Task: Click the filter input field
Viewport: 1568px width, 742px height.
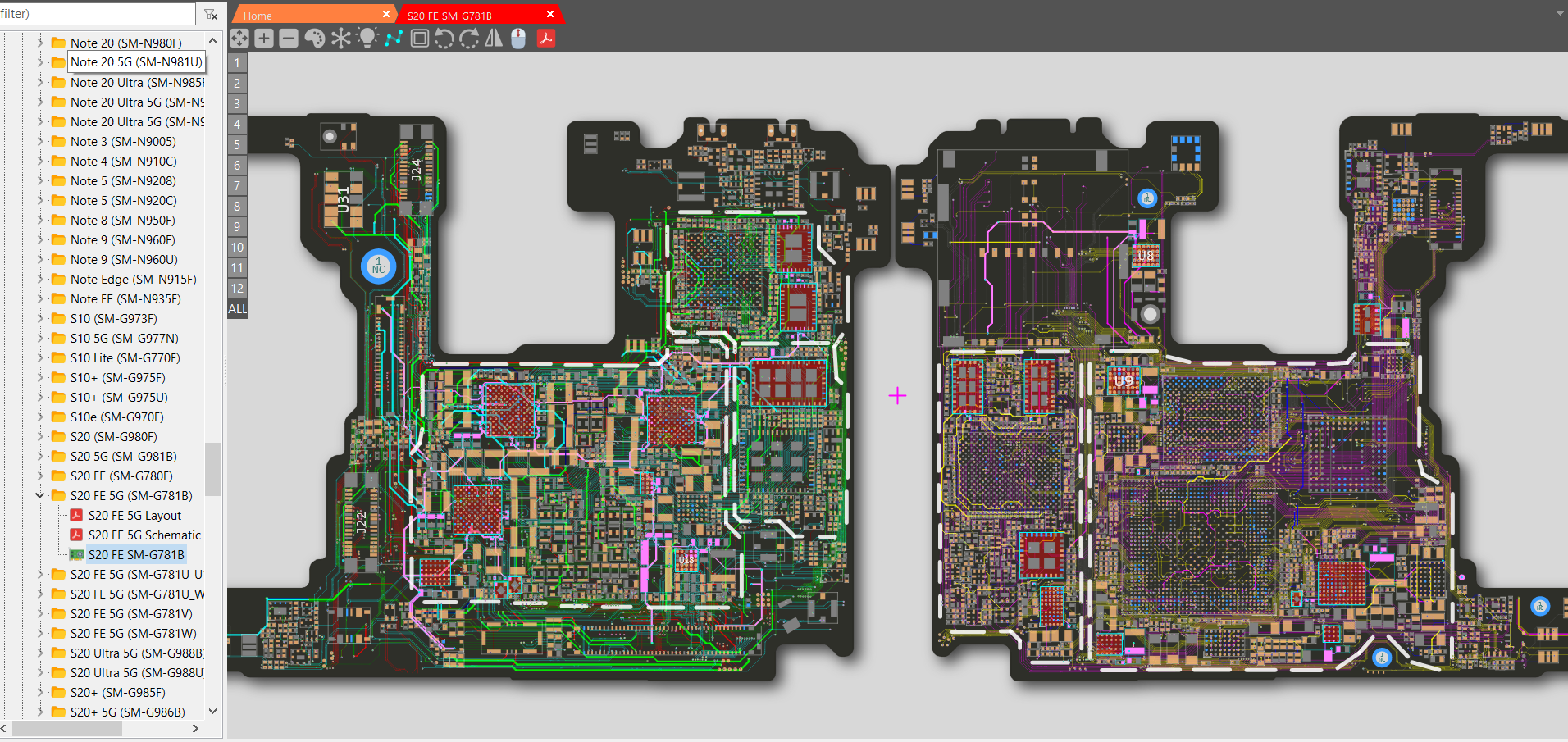Action: pos(97,14)
